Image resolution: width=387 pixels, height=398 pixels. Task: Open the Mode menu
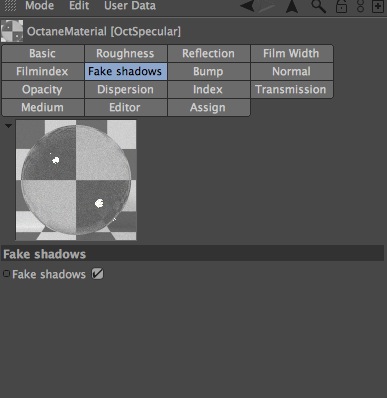(39, 6)
